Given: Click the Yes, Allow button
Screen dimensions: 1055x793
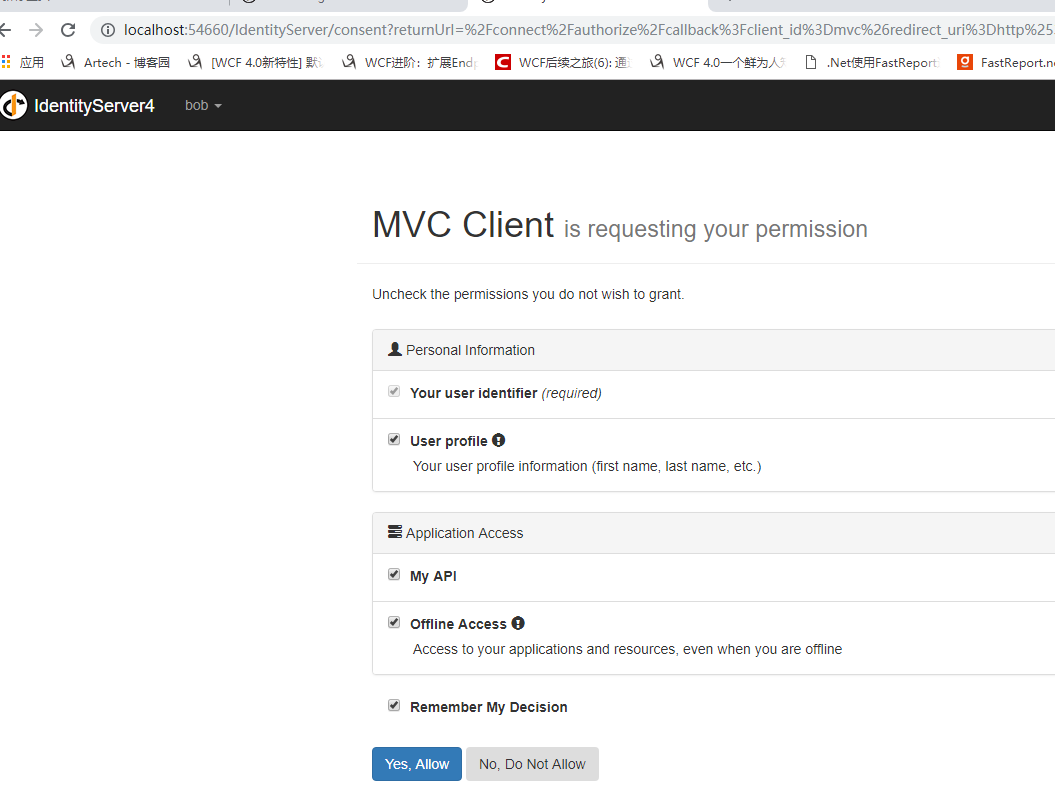Looking at the screenshot, I should 417,764.
